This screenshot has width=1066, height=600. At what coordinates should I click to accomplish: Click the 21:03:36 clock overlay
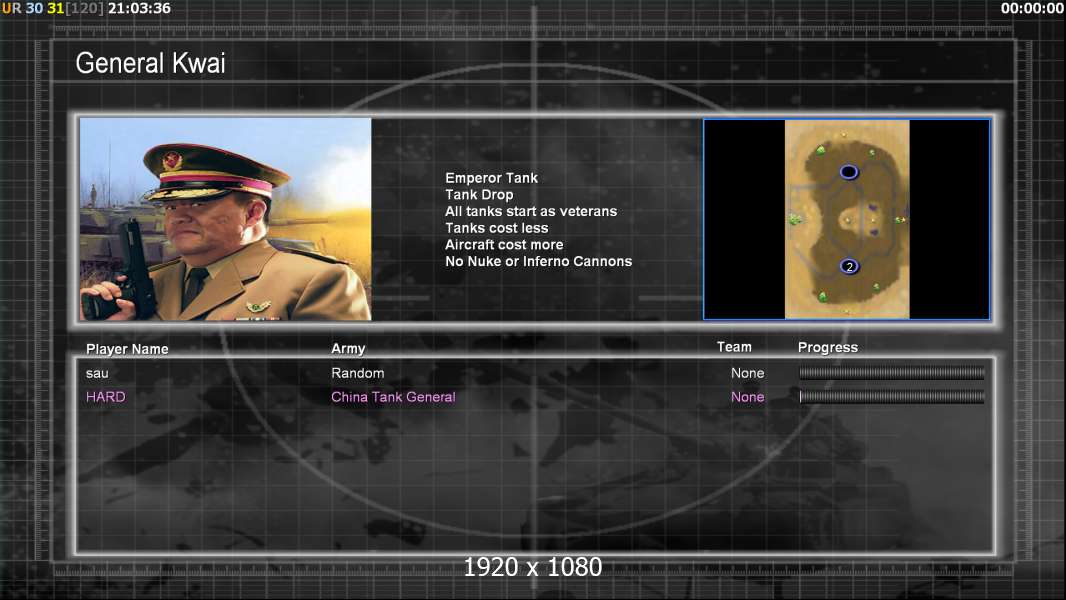click(x=139, y=8)
